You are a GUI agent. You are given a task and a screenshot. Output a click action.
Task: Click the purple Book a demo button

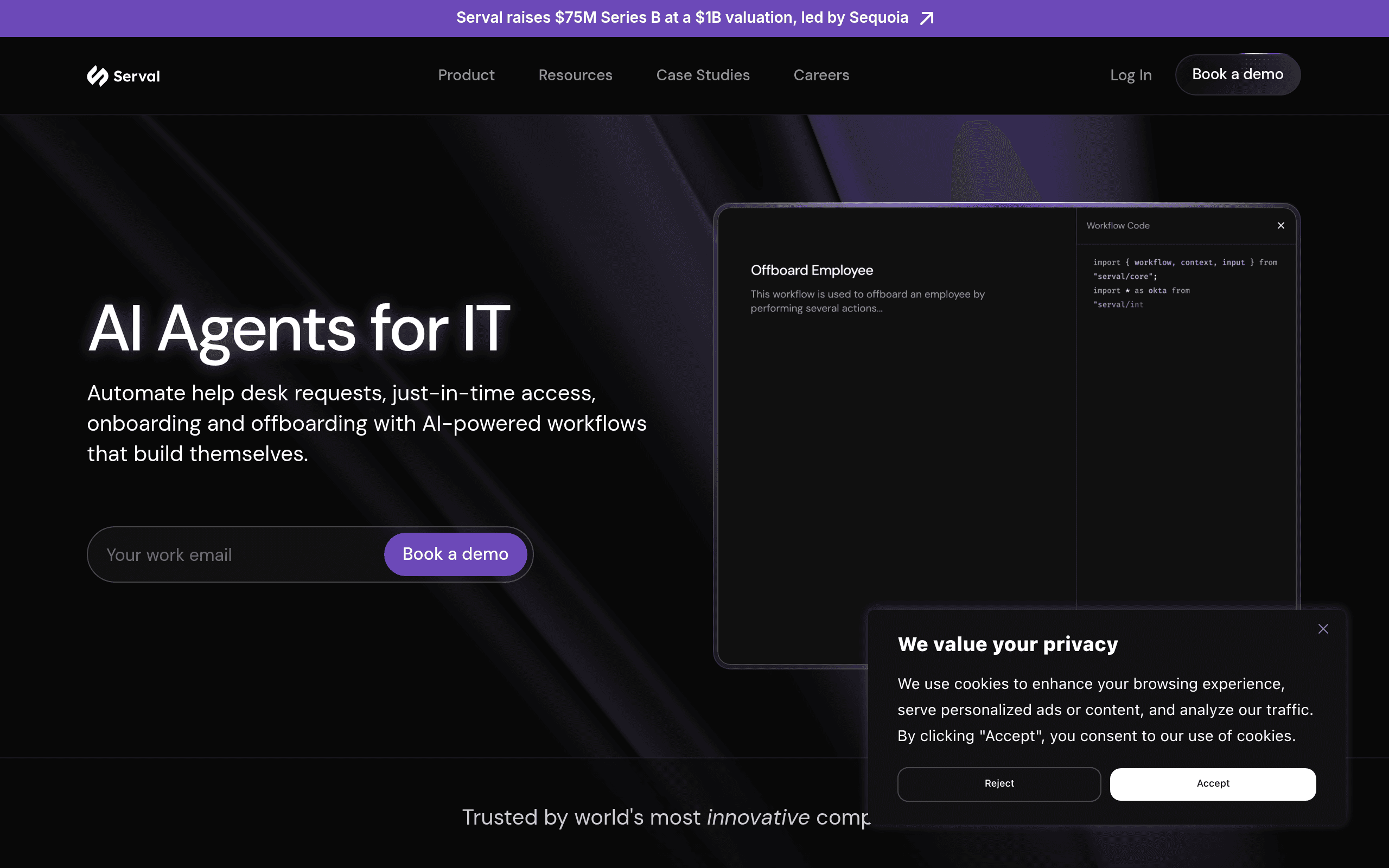(455, 554)
